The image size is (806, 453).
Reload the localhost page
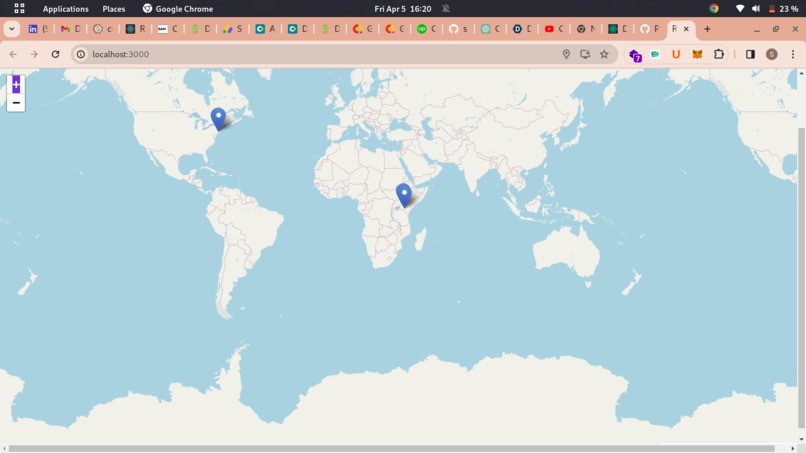55,54
